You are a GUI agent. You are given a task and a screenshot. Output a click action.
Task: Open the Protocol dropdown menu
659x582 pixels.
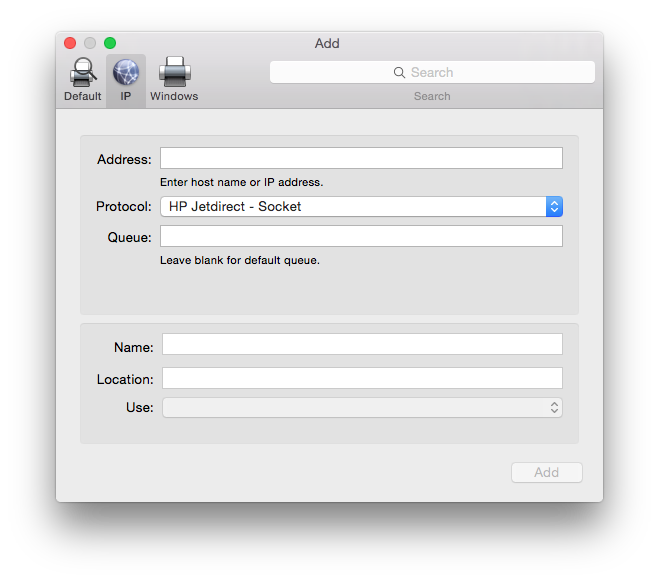pos(361,207)
